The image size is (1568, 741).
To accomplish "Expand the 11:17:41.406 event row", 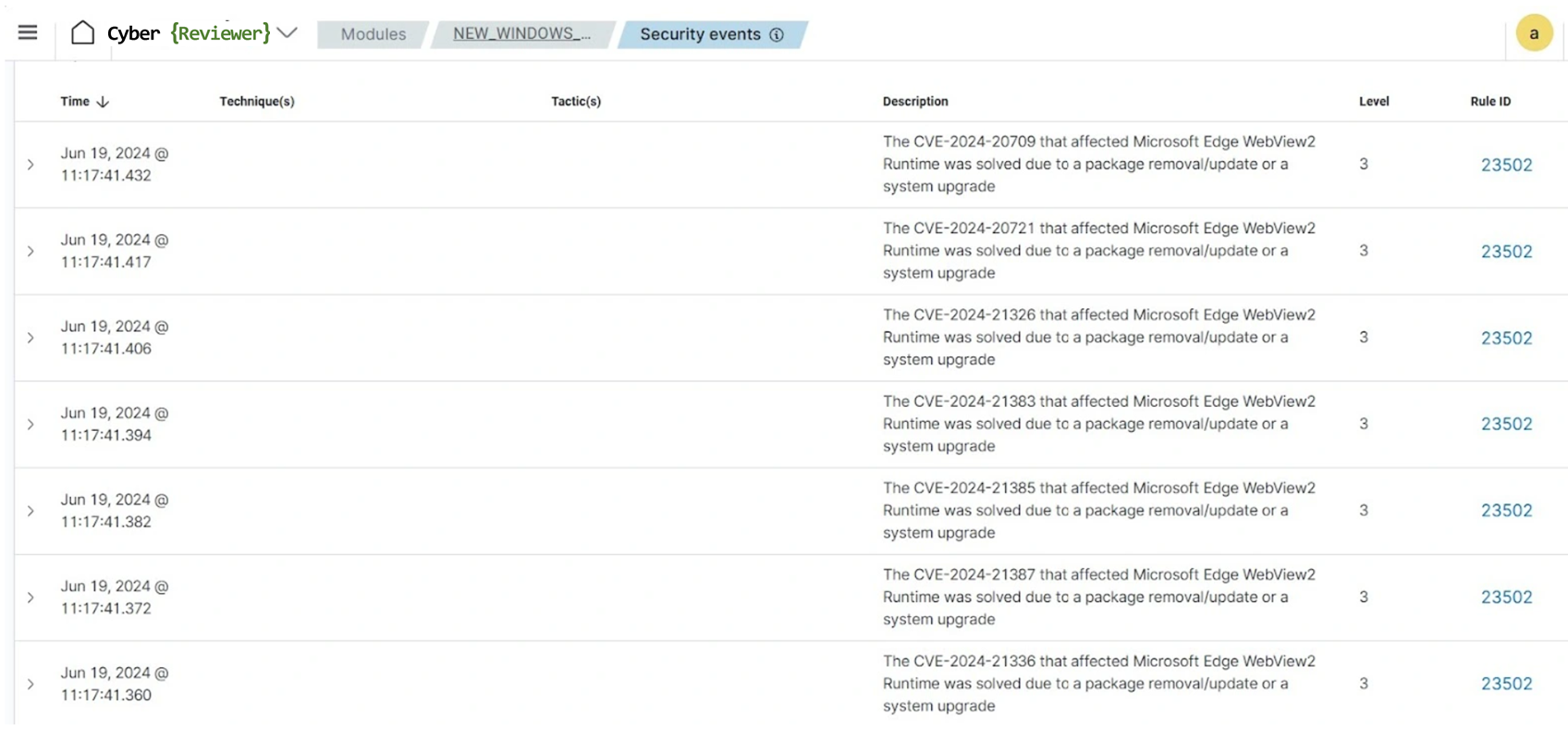I will [x=31, y=338].
